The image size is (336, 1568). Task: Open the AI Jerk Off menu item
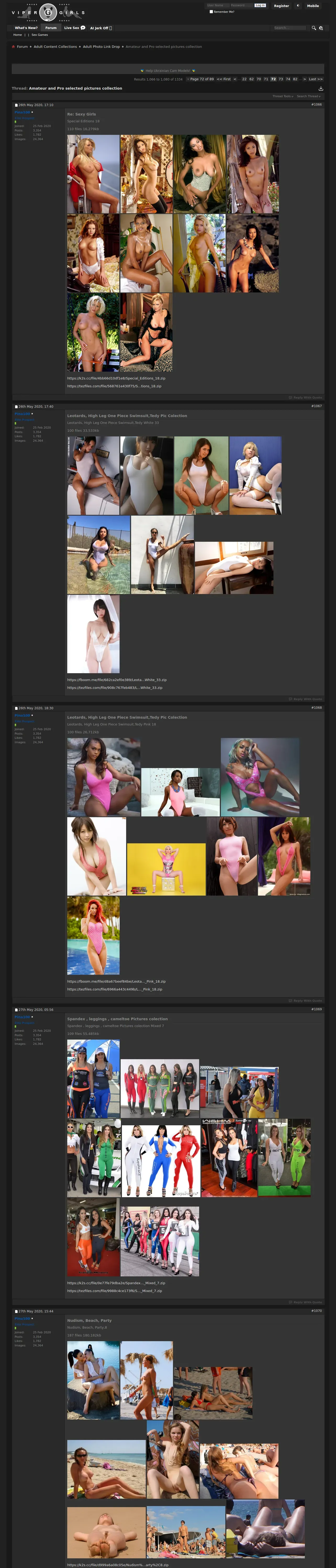[x=101, y=27]
